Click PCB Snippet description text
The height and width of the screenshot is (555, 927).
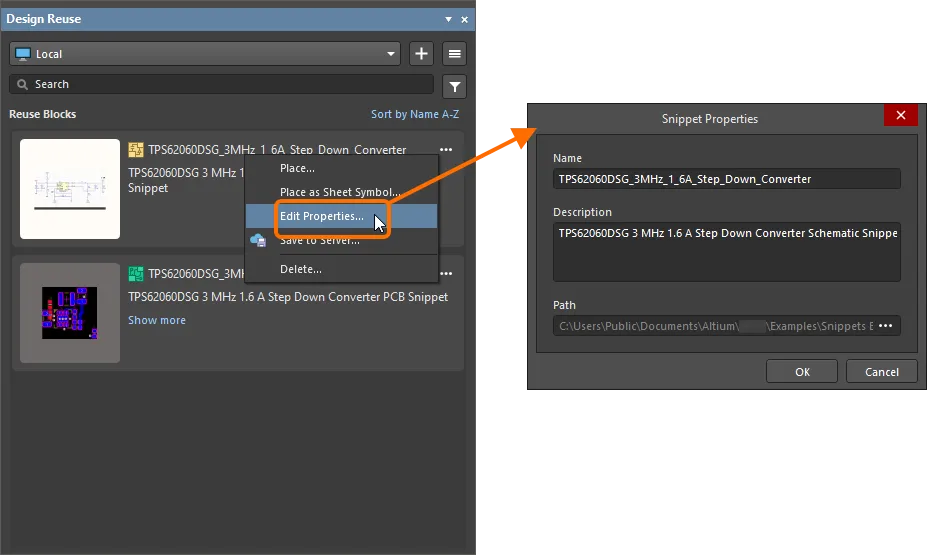pyautogui.click(x=288, y=297)
